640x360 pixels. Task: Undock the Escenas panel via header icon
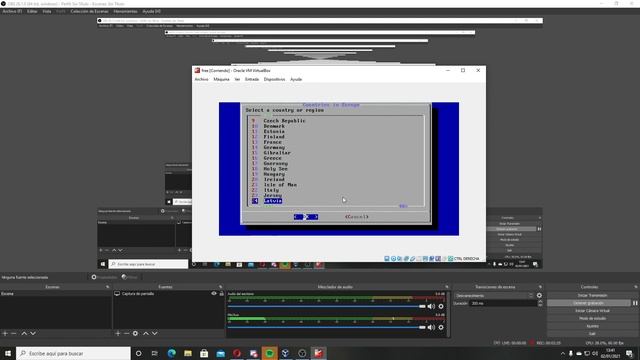click(108, 287)
